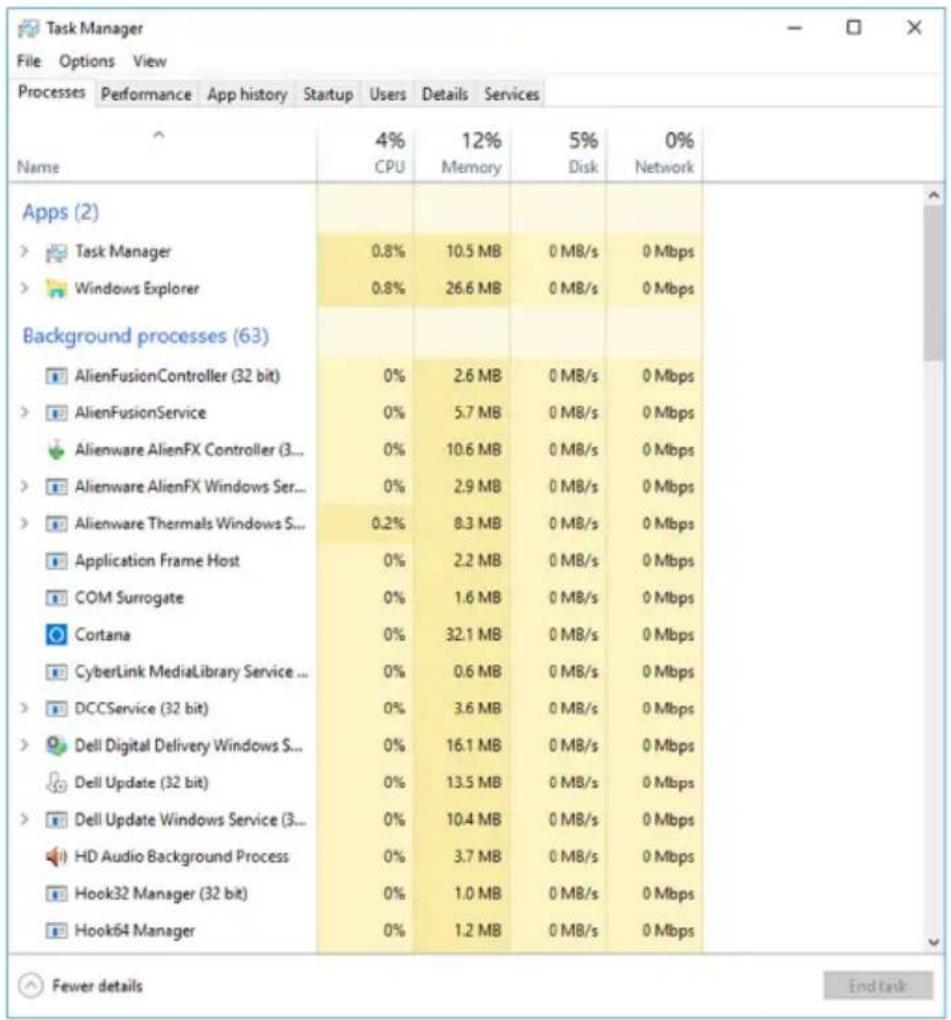Click the DCCService (32 bit) icon
This screenshot has height=1020, width=951.
[56, 709]
